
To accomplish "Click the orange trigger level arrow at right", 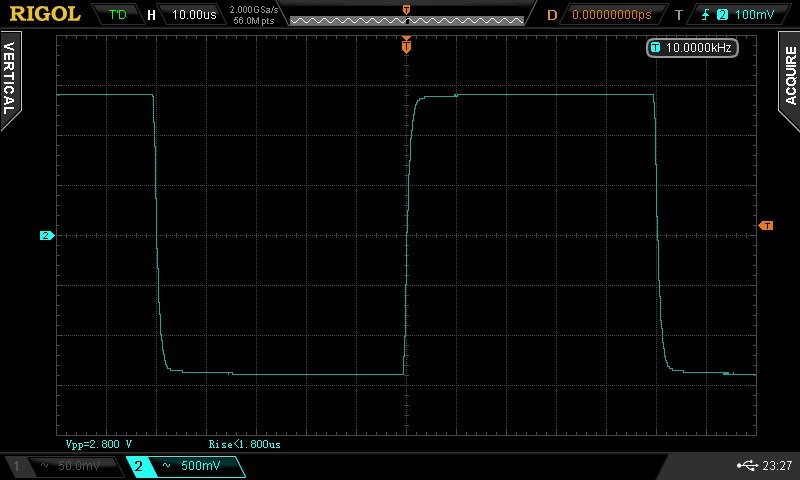I will (x=766, y=225).
